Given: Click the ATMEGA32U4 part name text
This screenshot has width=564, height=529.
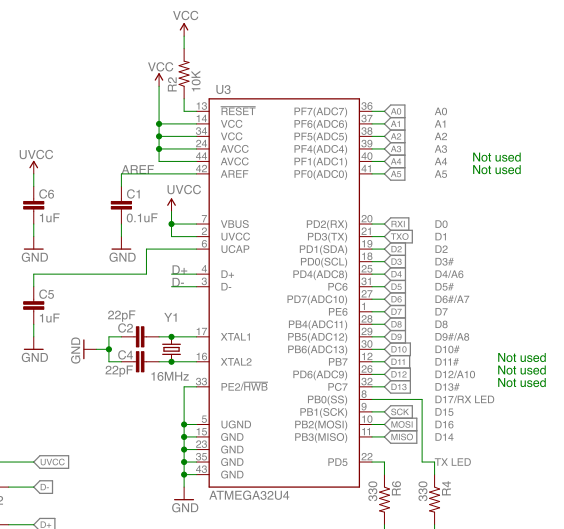Looking at the screenshot, I should 249,496.
